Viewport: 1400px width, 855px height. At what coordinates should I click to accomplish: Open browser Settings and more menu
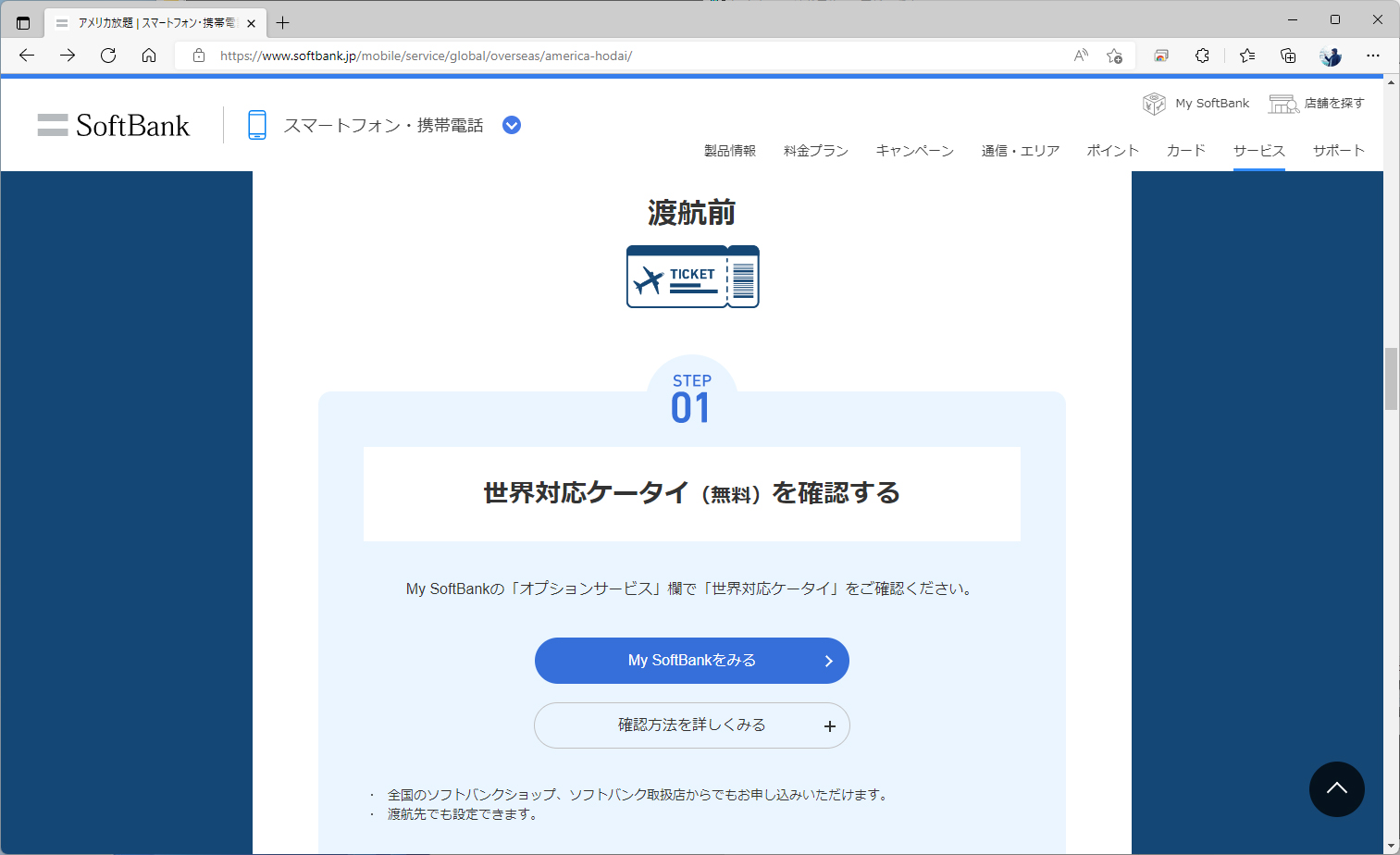pyautogui.click(x=1373, y=56)
